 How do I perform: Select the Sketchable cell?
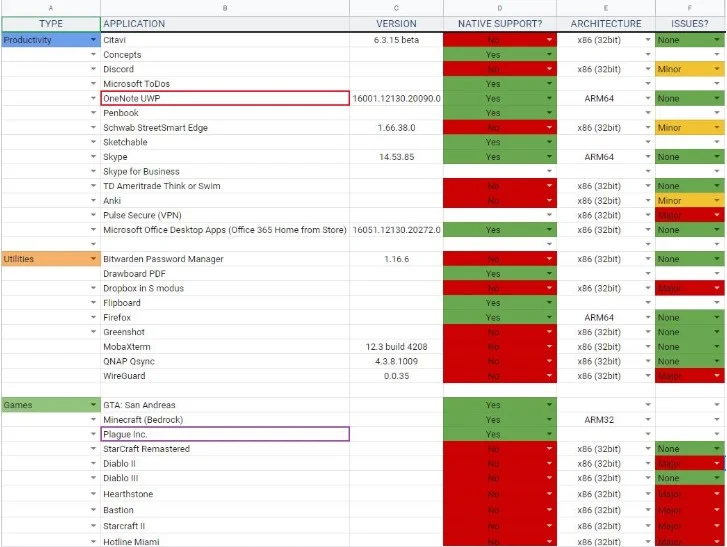(225, 142)
